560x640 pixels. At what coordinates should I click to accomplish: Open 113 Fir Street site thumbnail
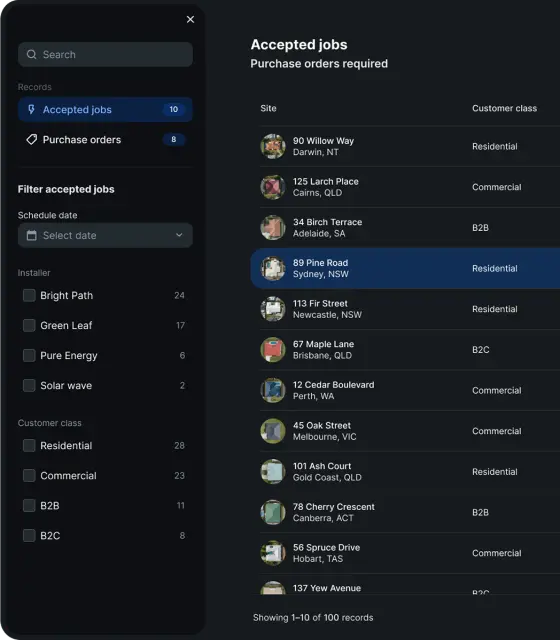click(x=273, y=309)
